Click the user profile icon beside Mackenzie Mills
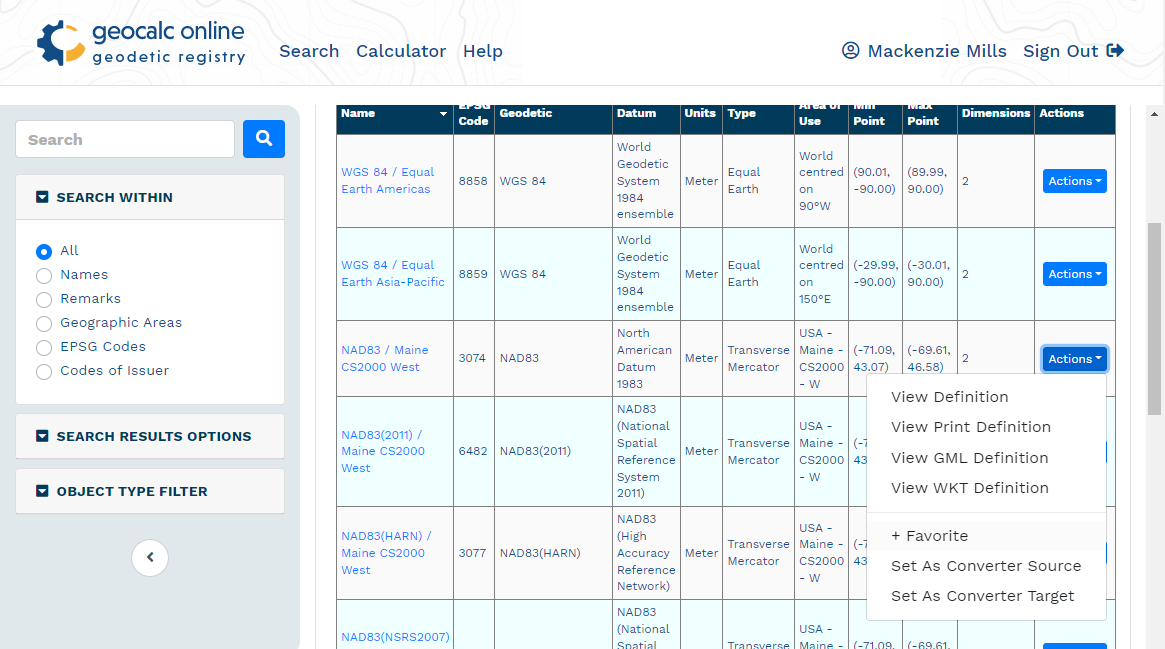This screenshot has width=1165, height=649. click(851, 50)
